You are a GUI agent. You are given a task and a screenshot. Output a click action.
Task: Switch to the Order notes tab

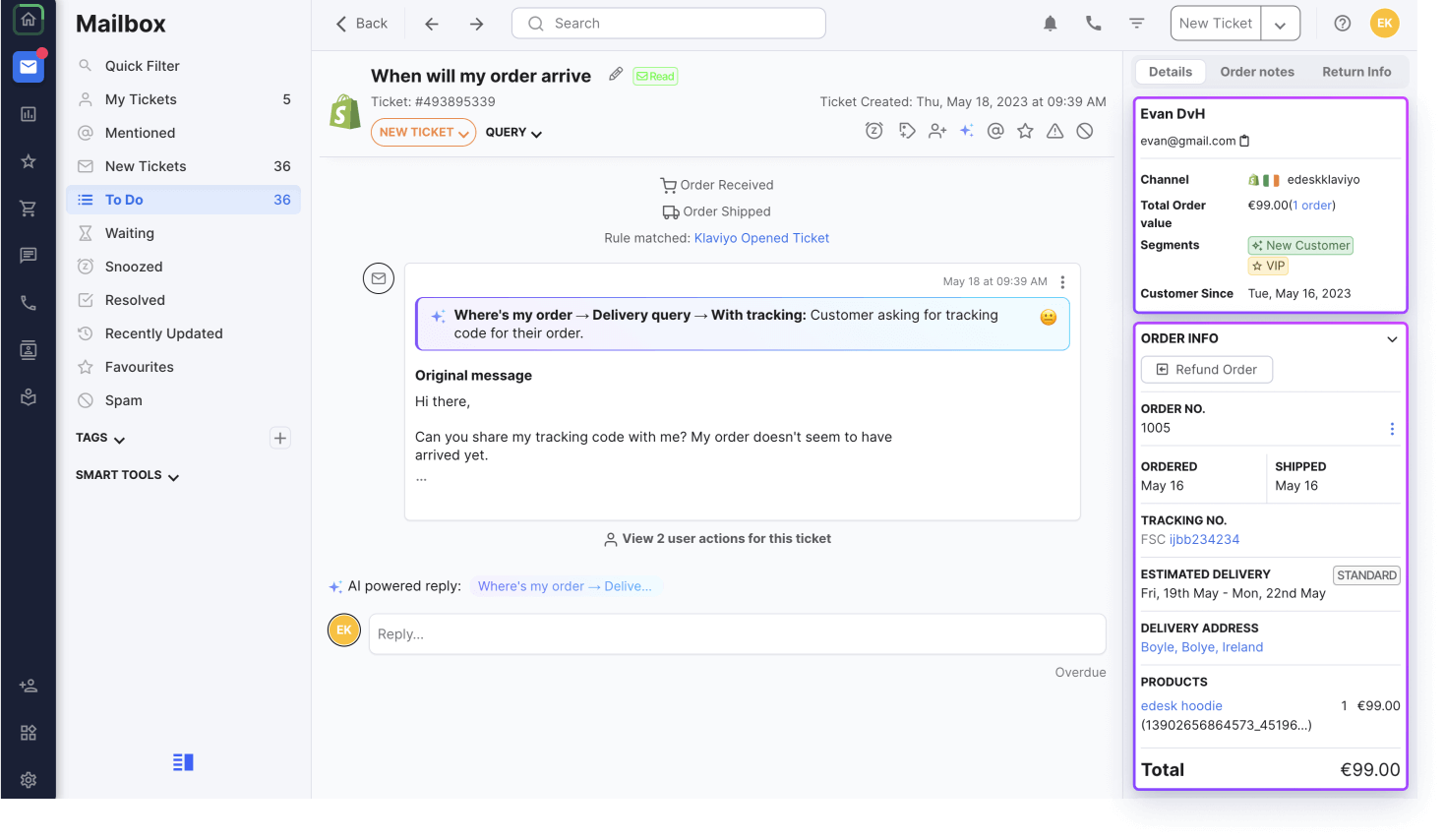(1257, 72)
